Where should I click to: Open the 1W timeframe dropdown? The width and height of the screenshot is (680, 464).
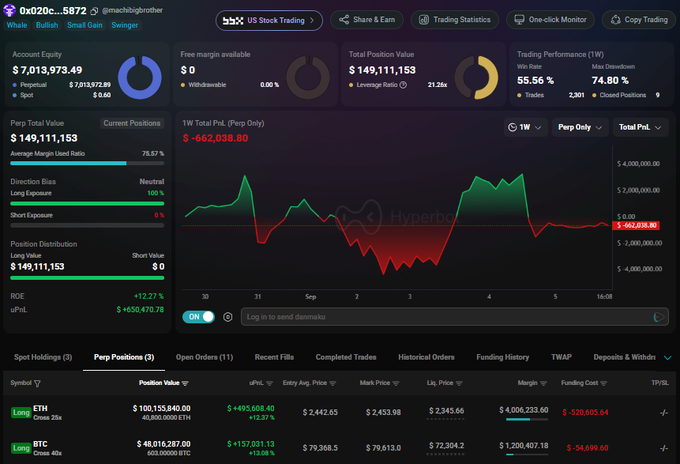[525, 127]
